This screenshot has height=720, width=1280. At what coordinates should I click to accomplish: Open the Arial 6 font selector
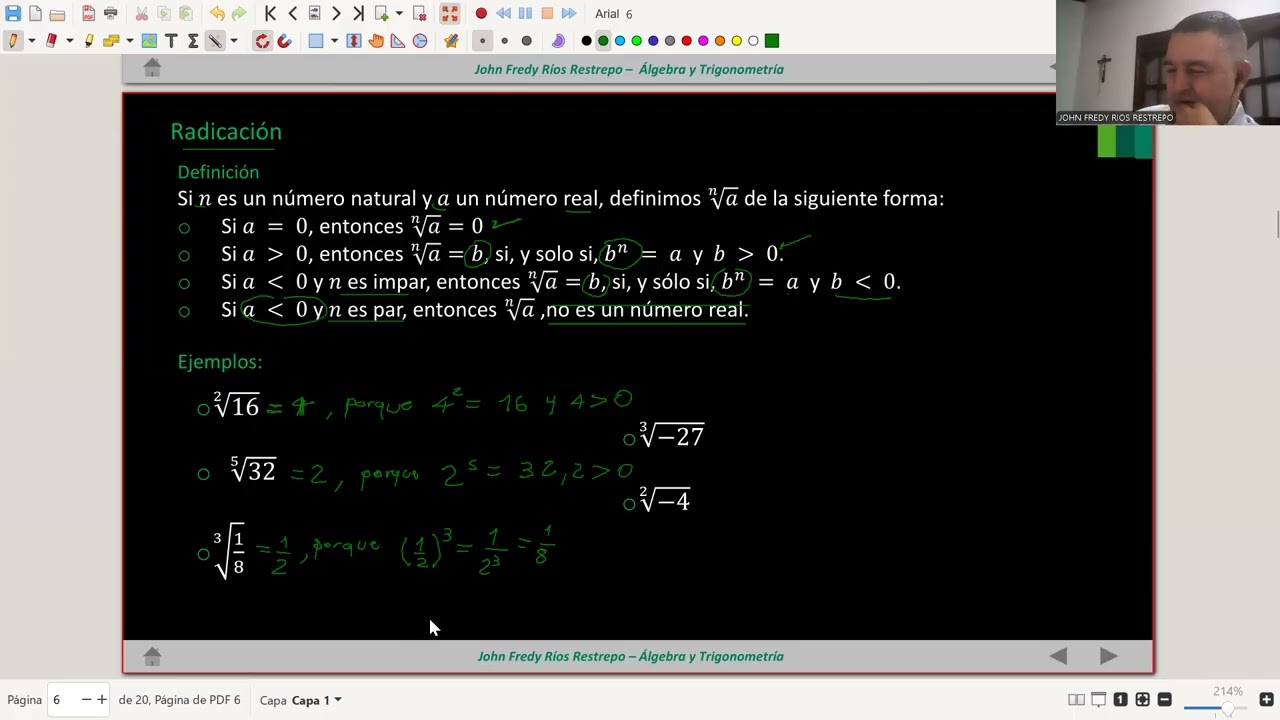[614, 14]
